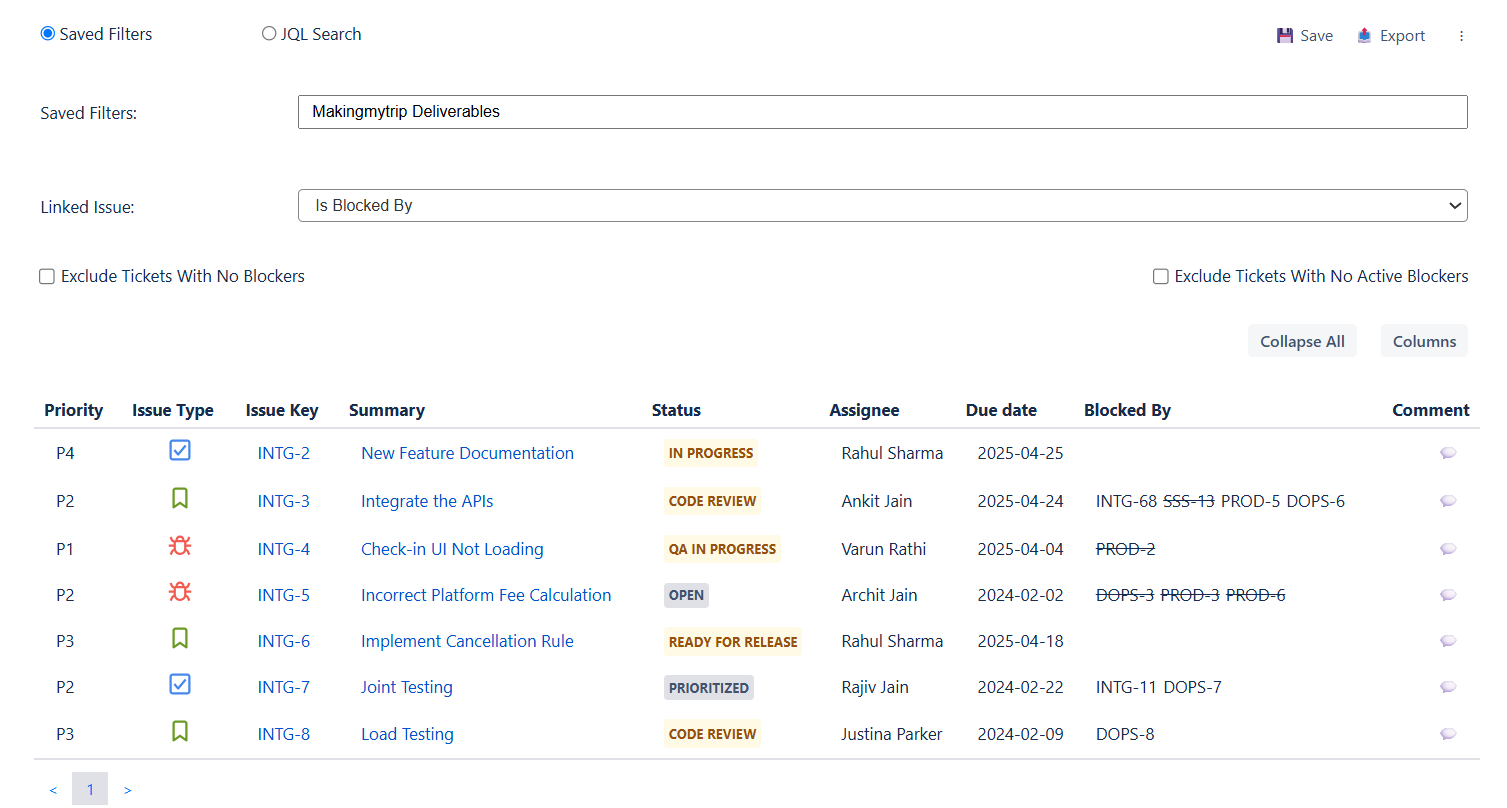Open the three-dot more options menu
1507x808 pixels.
1461,36
